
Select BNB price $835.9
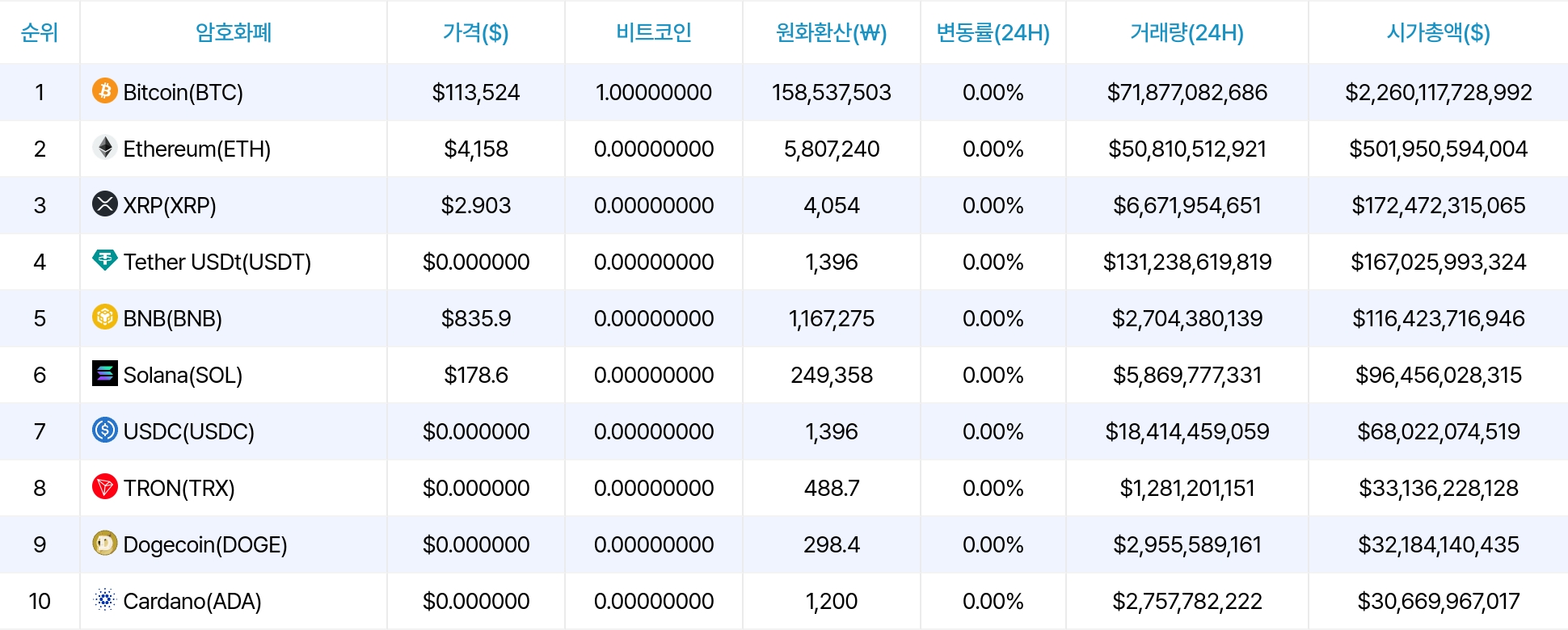[x=476, y=318]
